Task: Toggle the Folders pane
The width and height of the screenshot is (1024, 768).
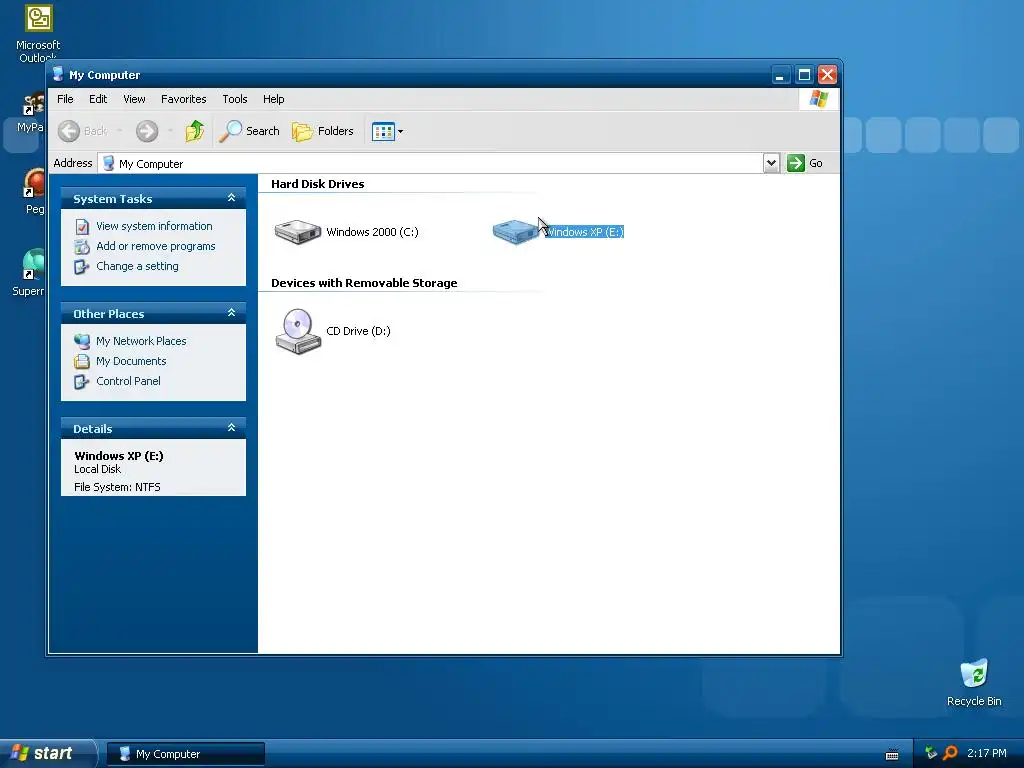Action: [323, 131]
